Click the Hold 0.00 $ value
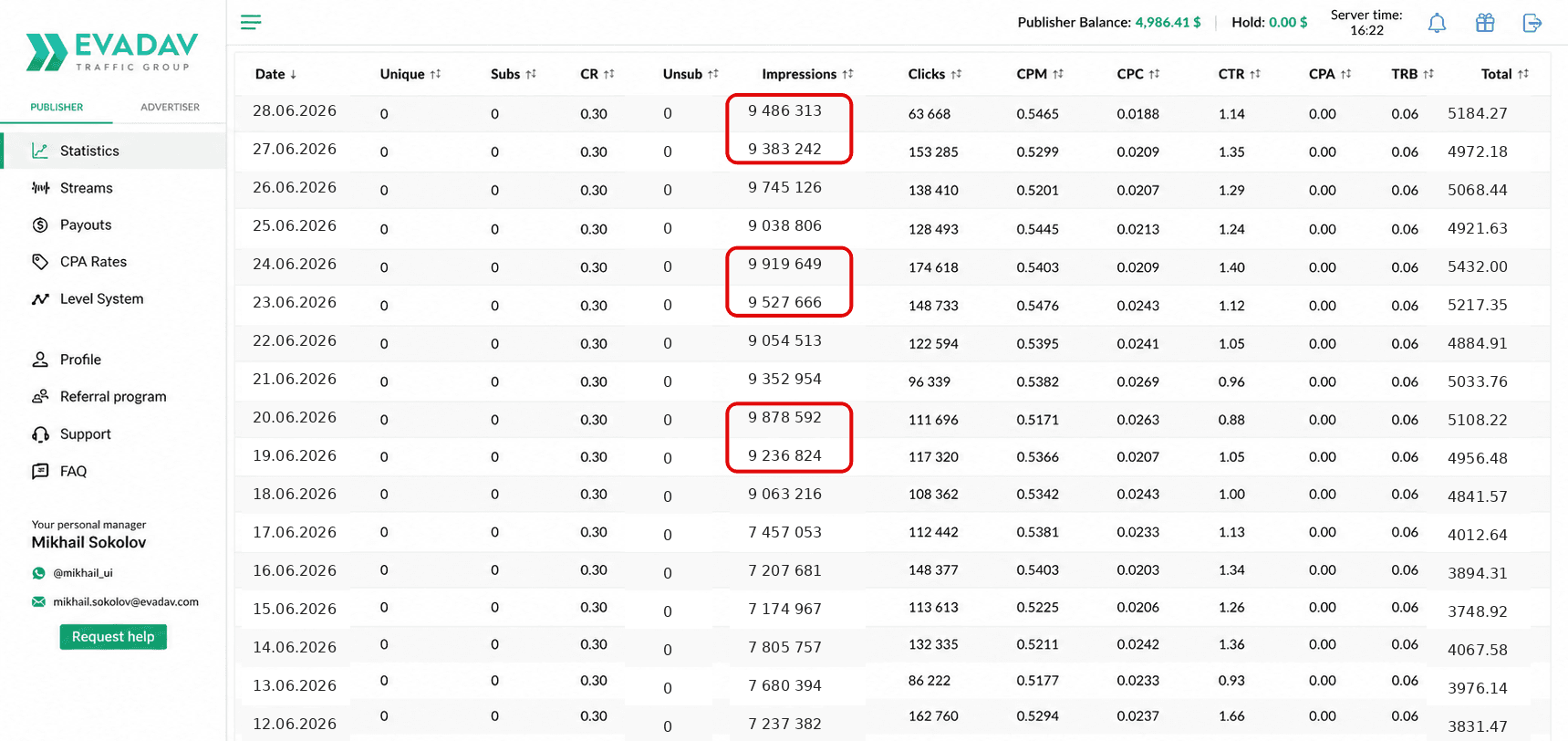This screenshot has height=741, width=1568. tap(1288, 22)
